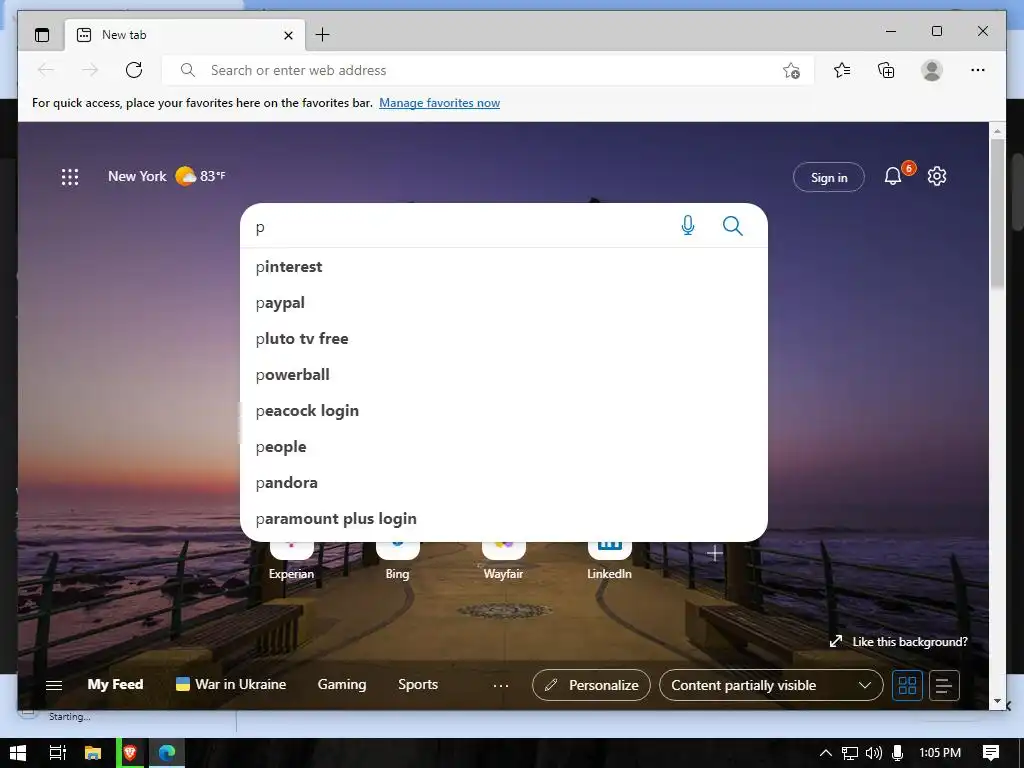Open the LinkedIn quick link
Image resolution: width=1024 pixels, height=768 pixels.
point(609,560)
